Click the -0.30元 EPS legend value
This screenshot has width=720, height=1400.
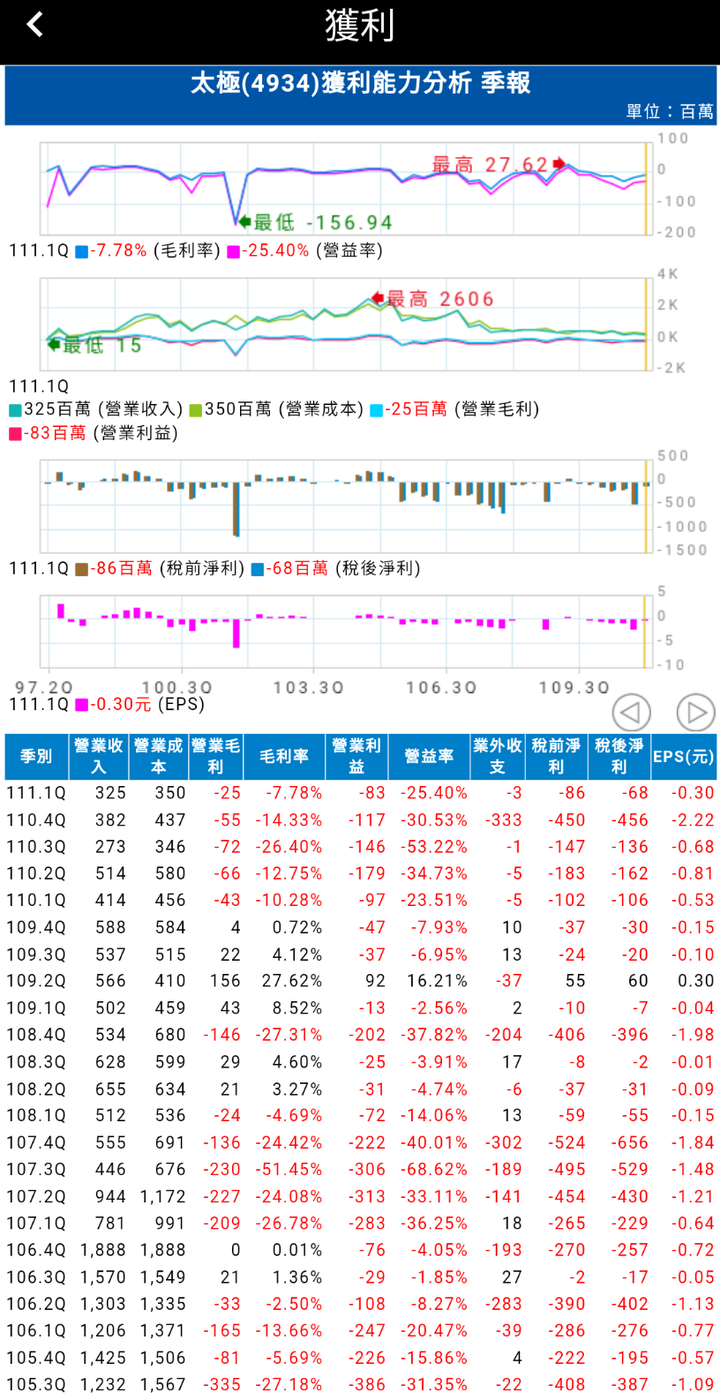pyautogui.click(x=121, y=705)
